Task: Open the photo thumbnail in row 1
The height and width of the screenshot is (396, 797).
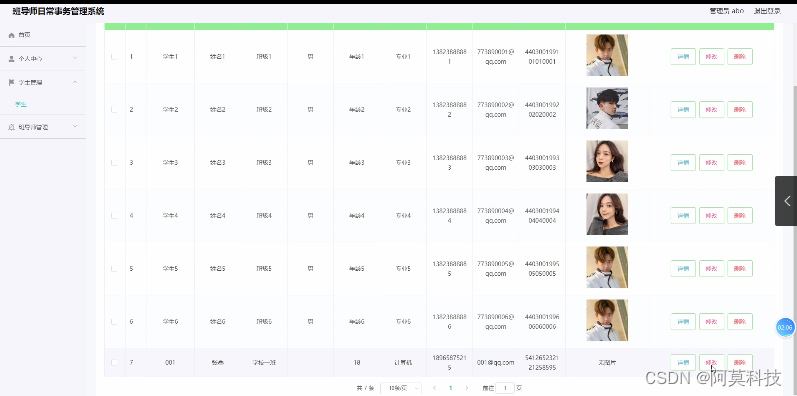Action: point(607,55)
